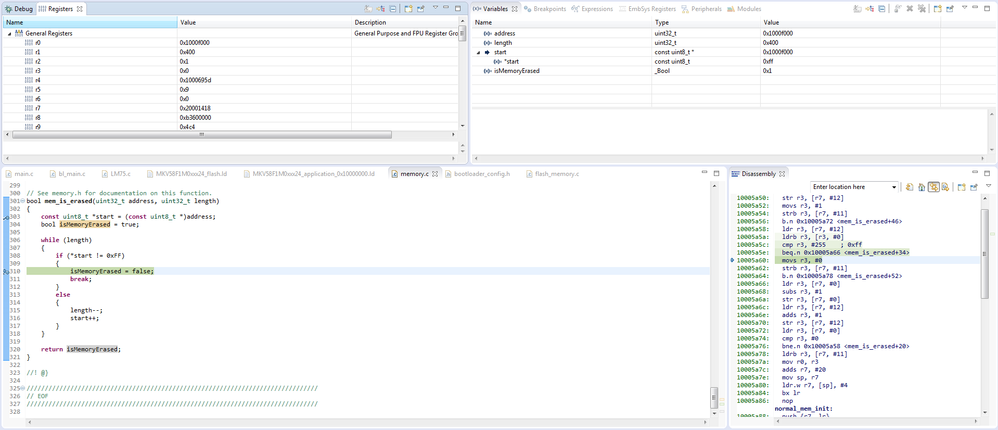This screenshot has width=998, height=430.
Task: Select the Registers tab
Action: point(60,9)
